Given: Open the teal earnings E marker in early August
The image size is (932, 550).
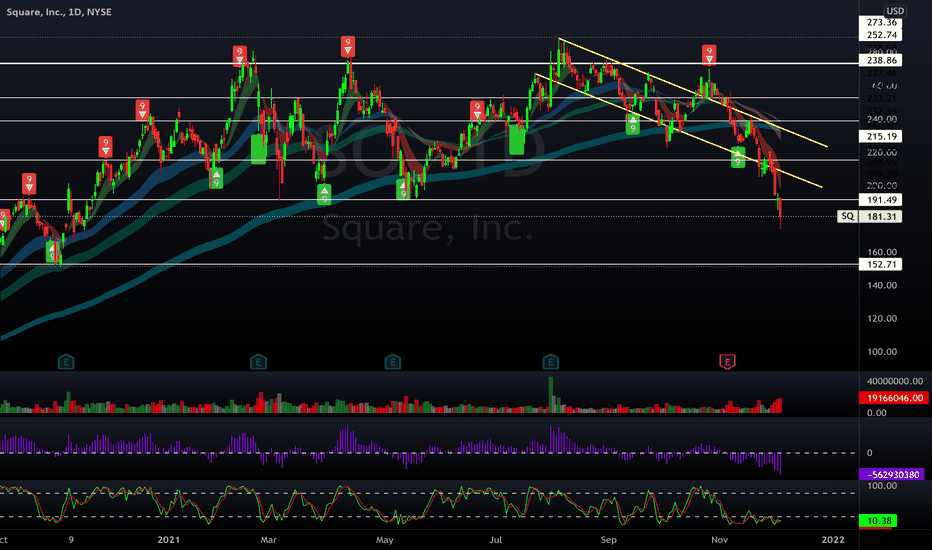Looking at the screenshot, I should point(550,361).
